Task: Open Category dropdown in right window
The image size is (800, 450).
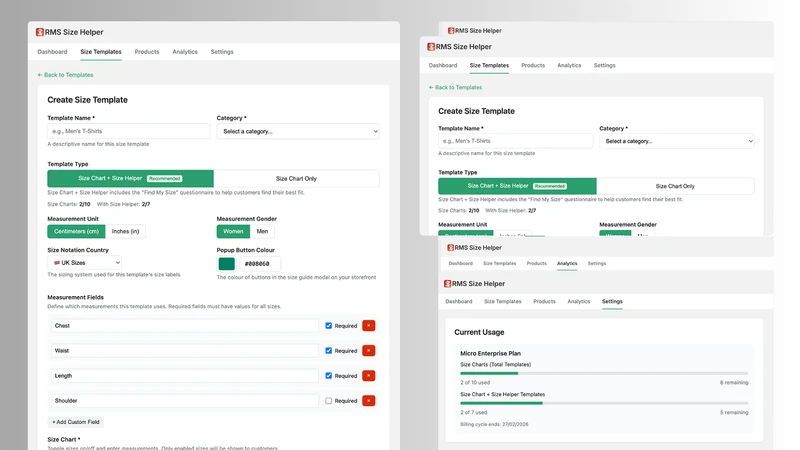Action: [677, 141]
